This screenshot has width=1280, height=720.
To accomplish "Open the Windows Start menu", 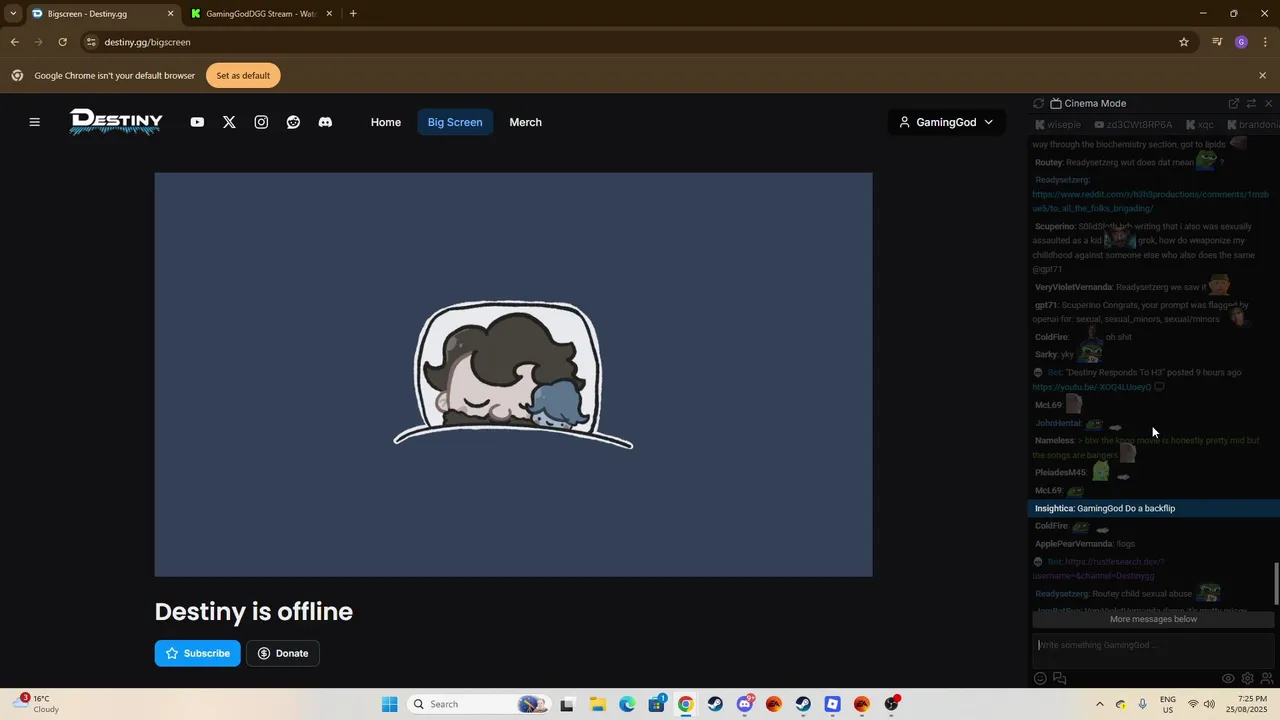I will tap(389, 704).
